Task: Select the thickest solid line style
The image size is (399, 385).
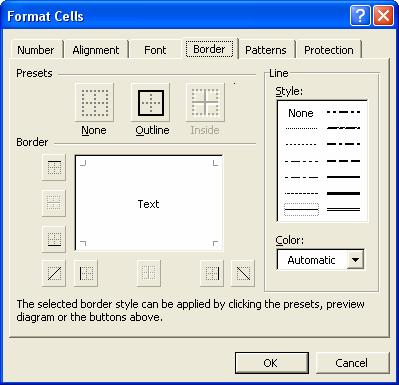Action: tap(343, 193)
